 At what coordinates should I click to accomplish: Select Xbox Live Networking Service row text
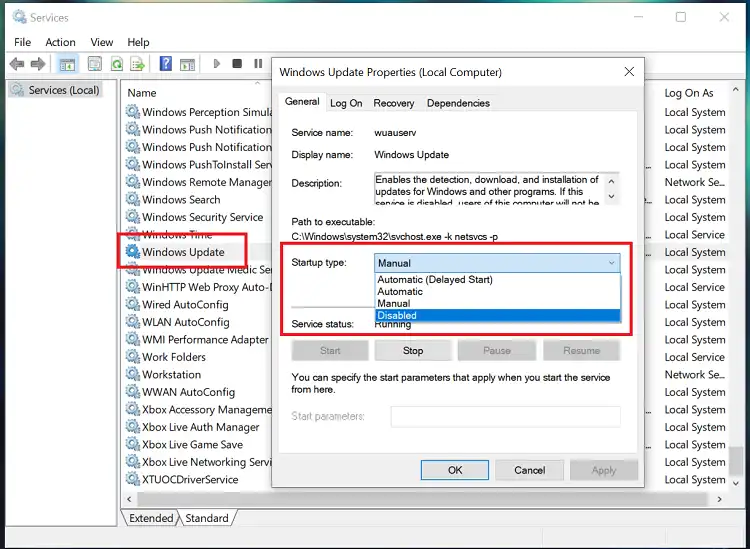point(207,462)
